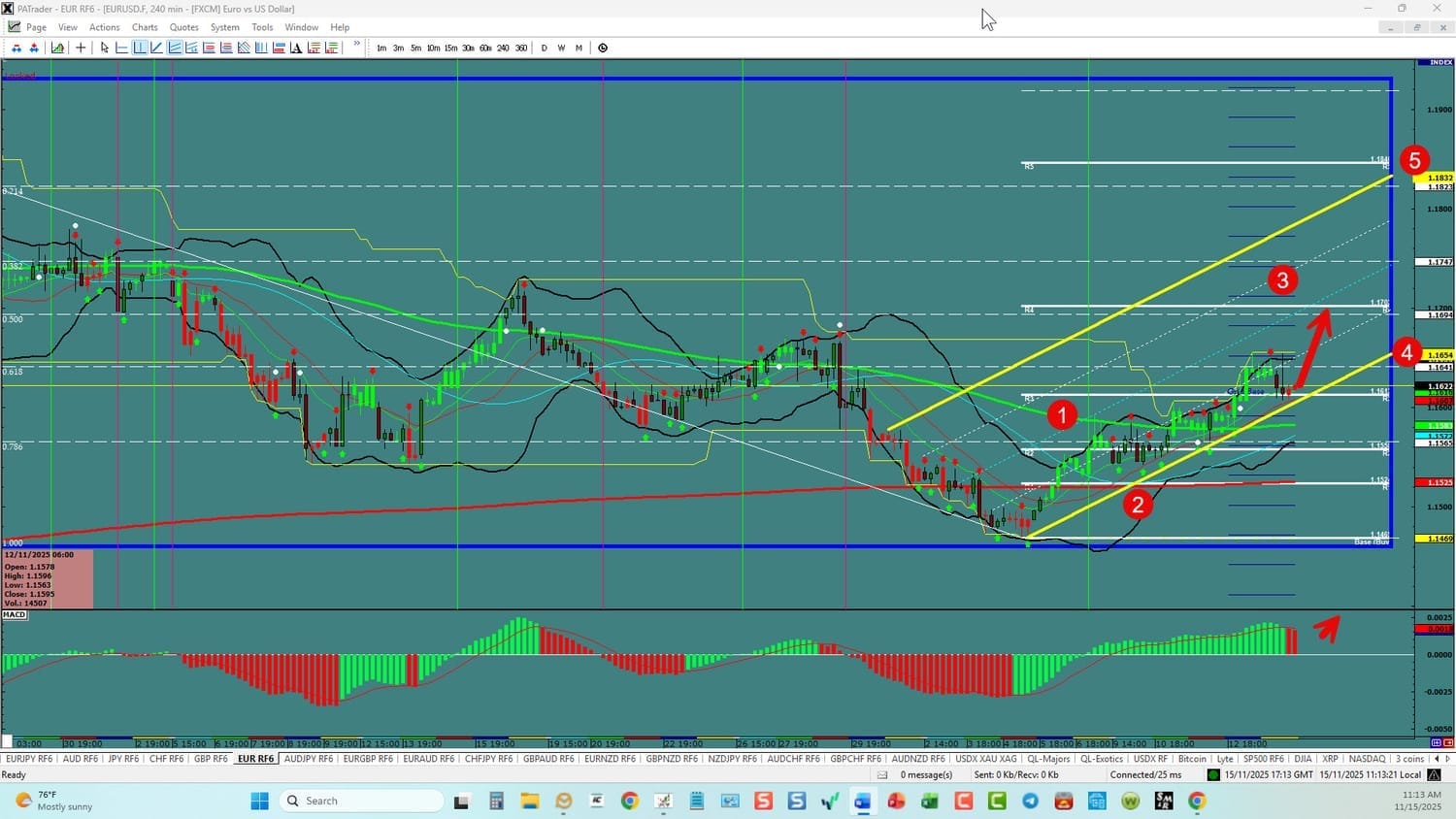Open the Charts dropdown menu
This screenshot has width=1456, height=819.
[145, 27]
